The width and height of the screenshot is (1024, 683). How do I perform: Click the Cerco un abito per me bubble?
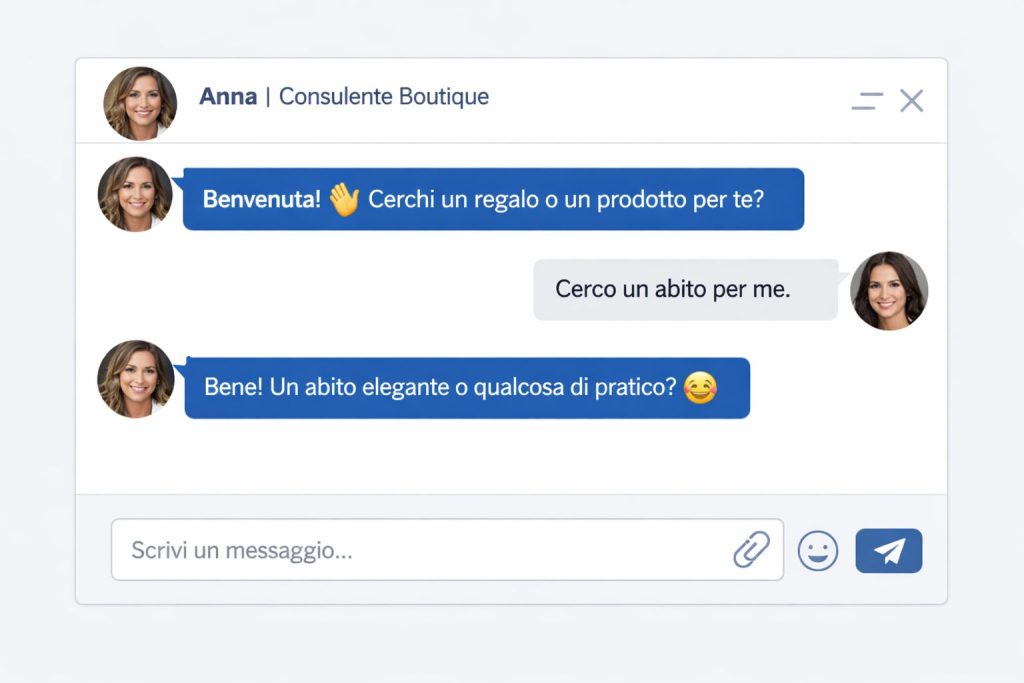685,289
